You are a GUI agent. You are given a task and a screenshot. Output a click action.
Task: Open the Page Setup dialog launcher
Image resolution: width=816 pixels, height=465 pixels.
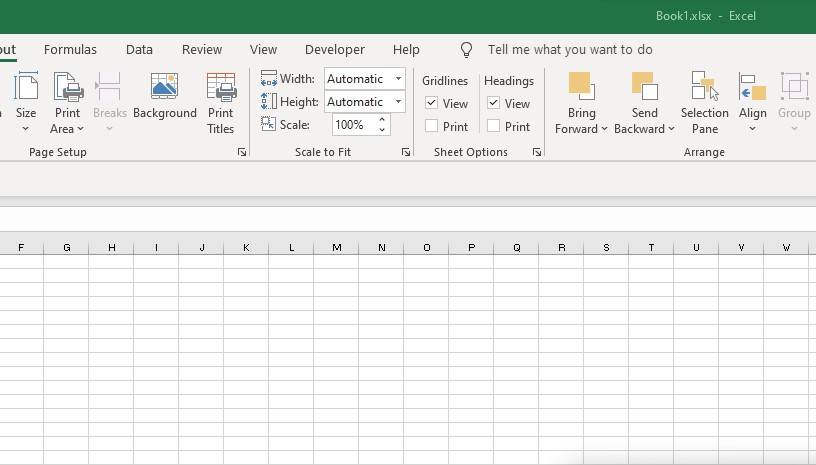pos(242,152)
